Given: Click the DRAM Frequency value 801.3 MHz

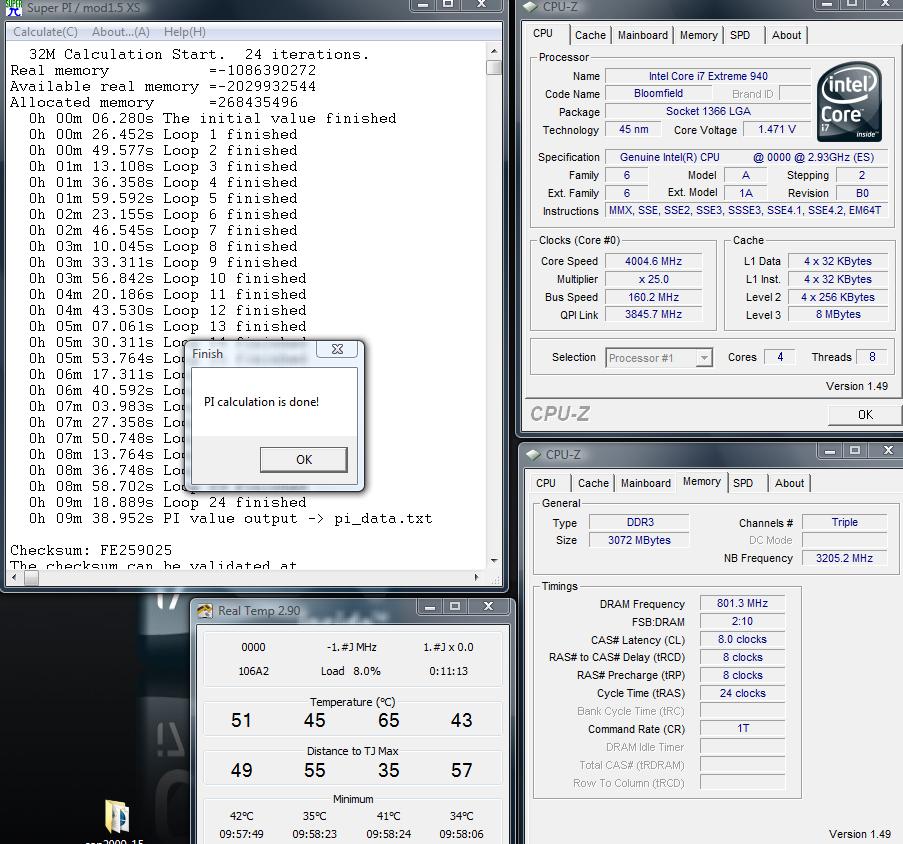Looking at the screenshot, I should (742, 603).
